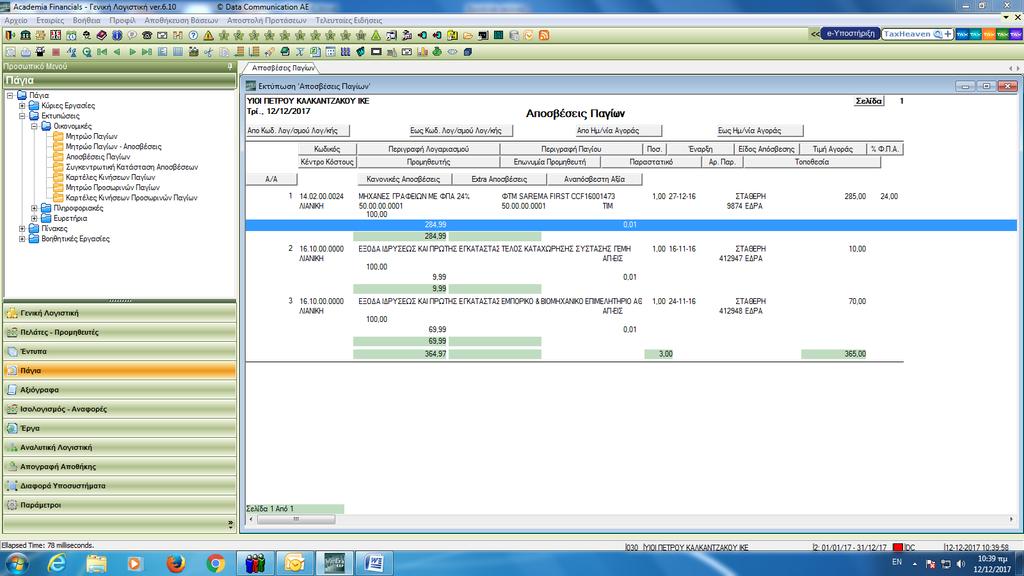Click the green money bag icon

click(x=437, y=52)
